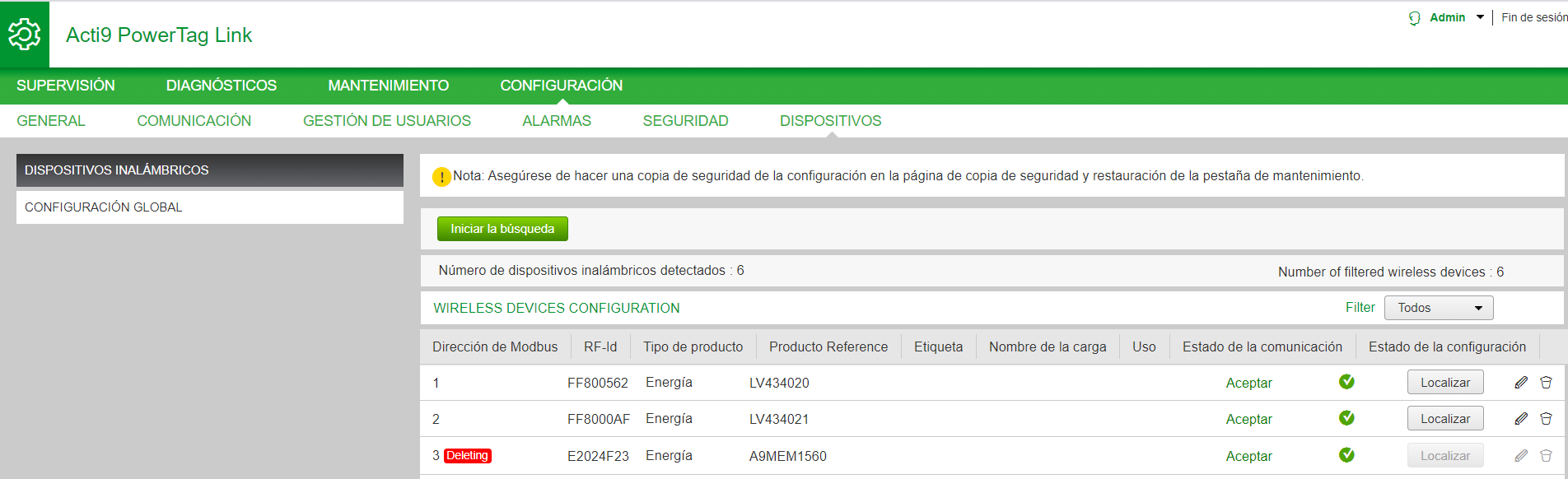Viewport: 1568px width, 479px height.
Task: Select CONFIGURACIÓN GLOBAL in the sidebar
Action: pos(104,207)
